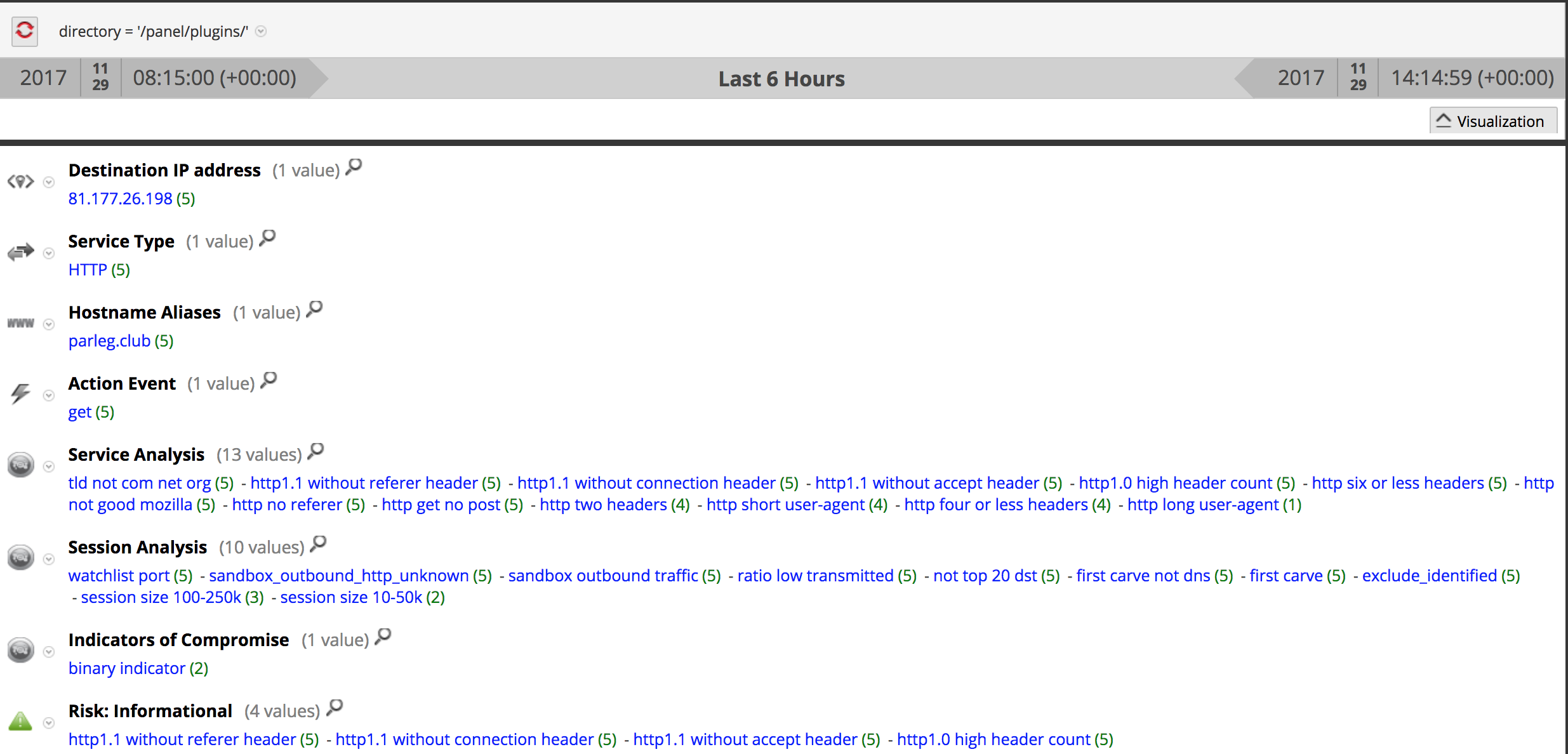Open options arrow beside Service Type
1568x754 pixels.
tap(49, 253)
